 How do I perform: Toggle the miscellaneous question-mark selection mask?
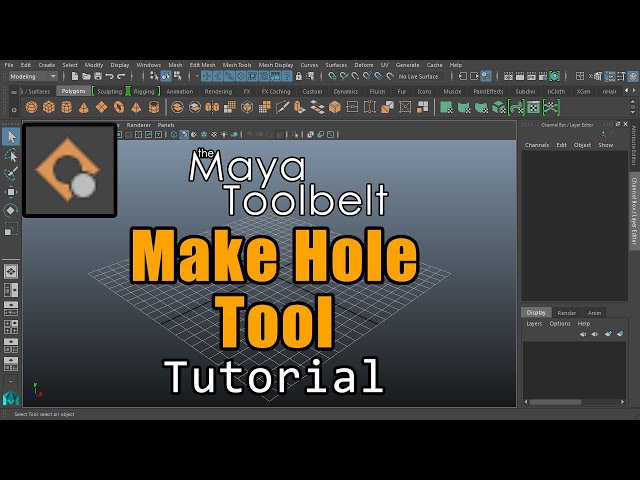[287, 76]
